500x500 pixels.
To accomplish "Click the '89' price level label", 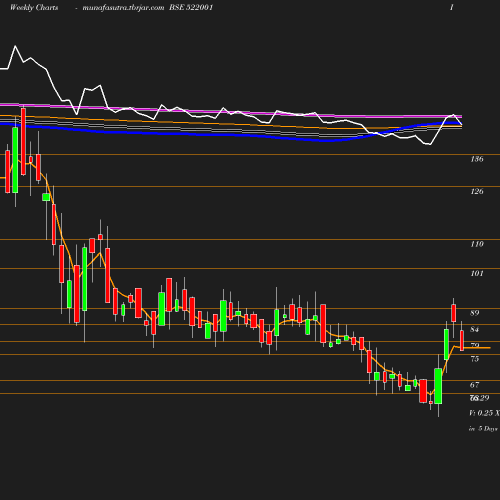I will click(x=475, y=313).
